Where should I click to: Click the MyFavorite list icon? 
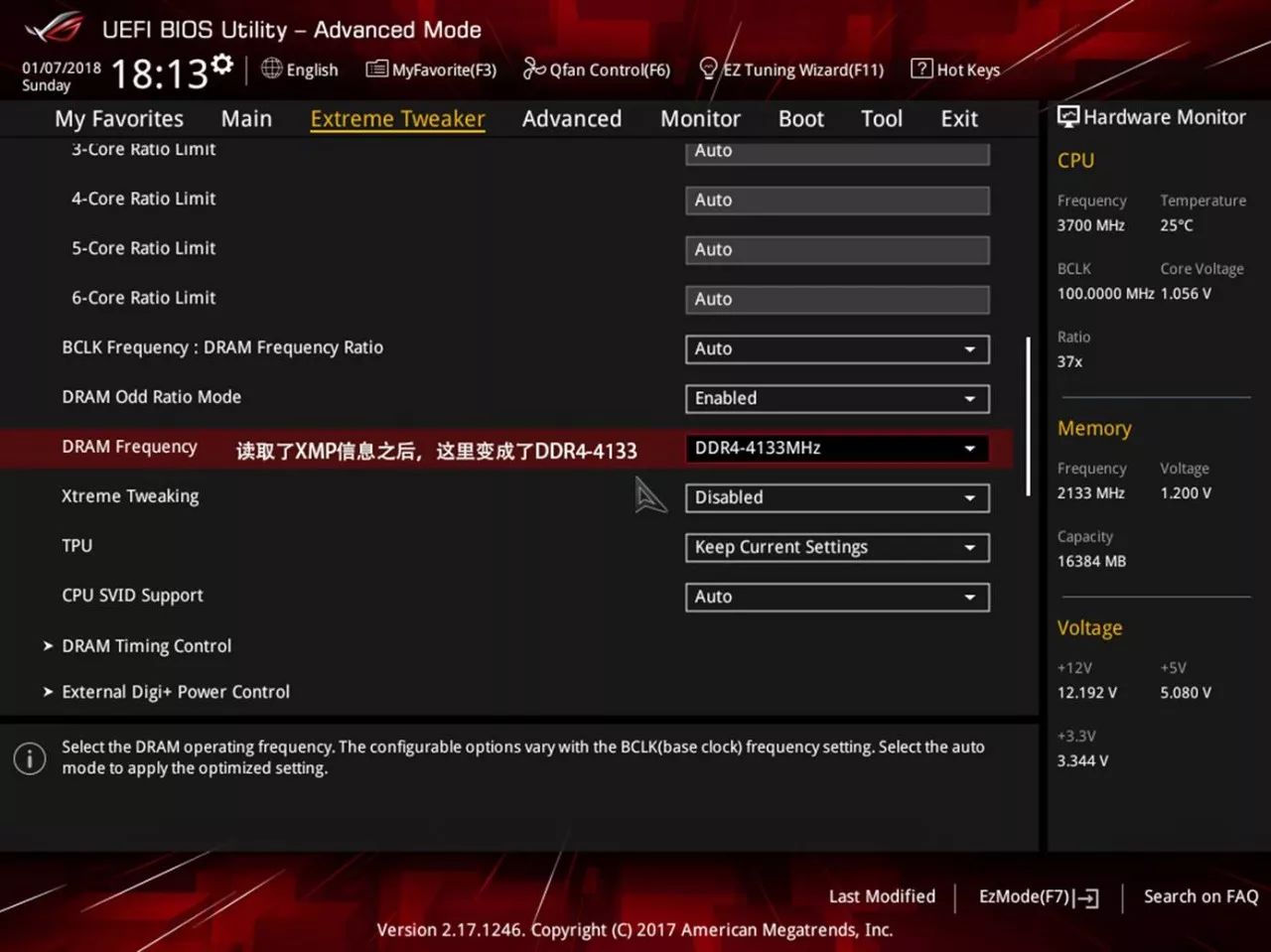(376, 68)
